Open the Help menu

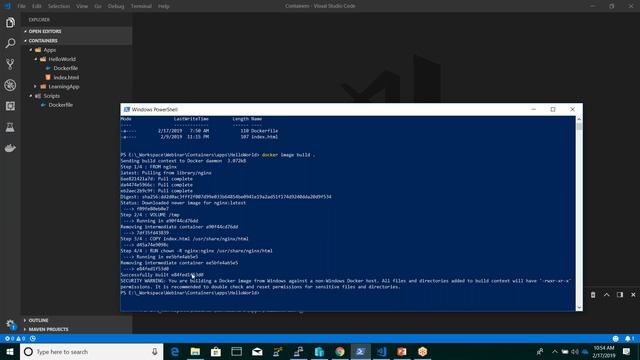point(164,6)
